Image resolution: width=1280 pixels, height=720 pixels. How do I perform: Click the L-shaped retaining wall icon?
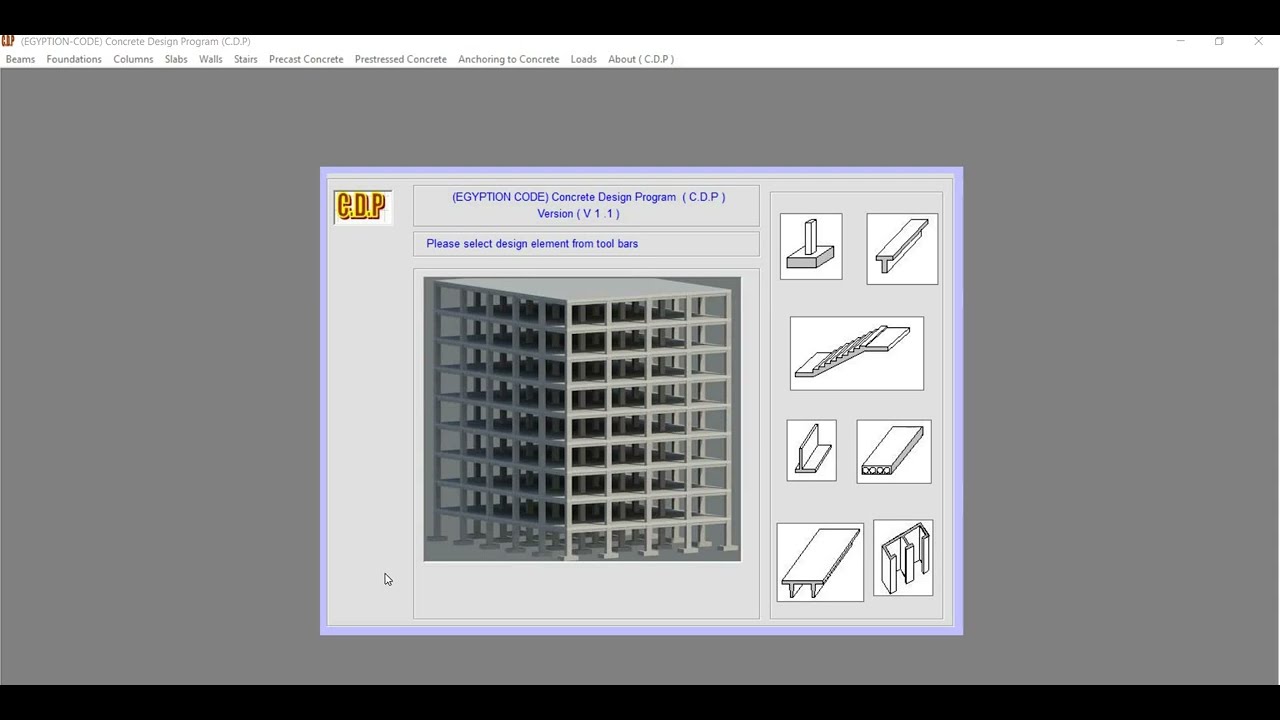pyautogui.click(x=811, y=451)
